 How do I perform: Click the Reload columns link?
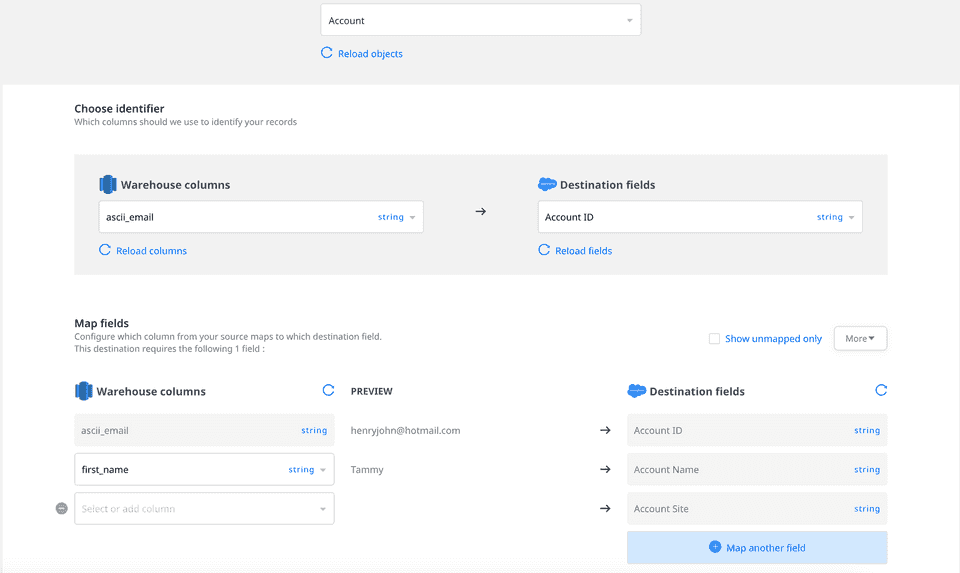tap(151, 251)
